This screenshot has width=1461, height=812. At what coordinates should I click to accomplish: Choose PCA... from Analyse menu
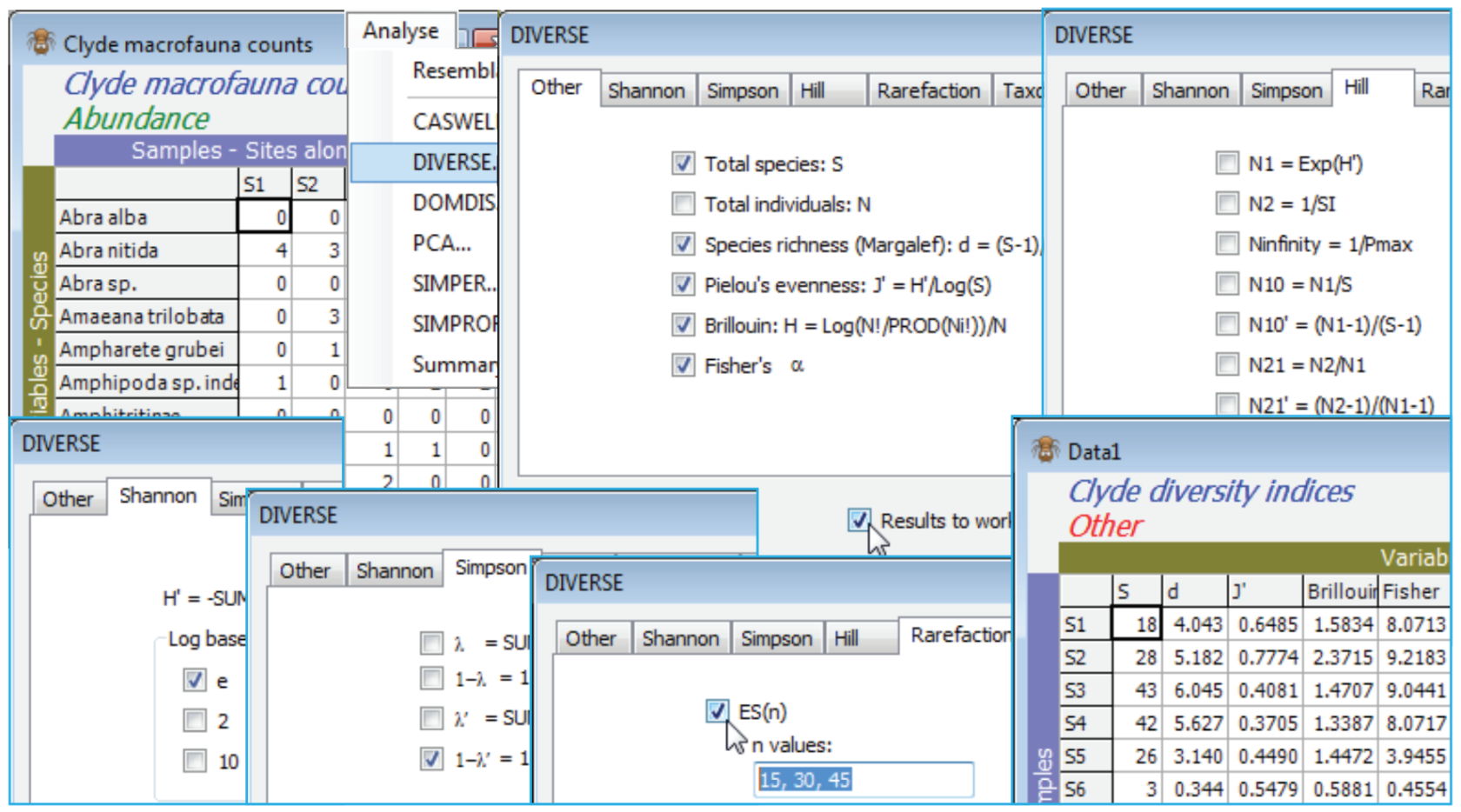pyautogui.click(x=424, y=243)
